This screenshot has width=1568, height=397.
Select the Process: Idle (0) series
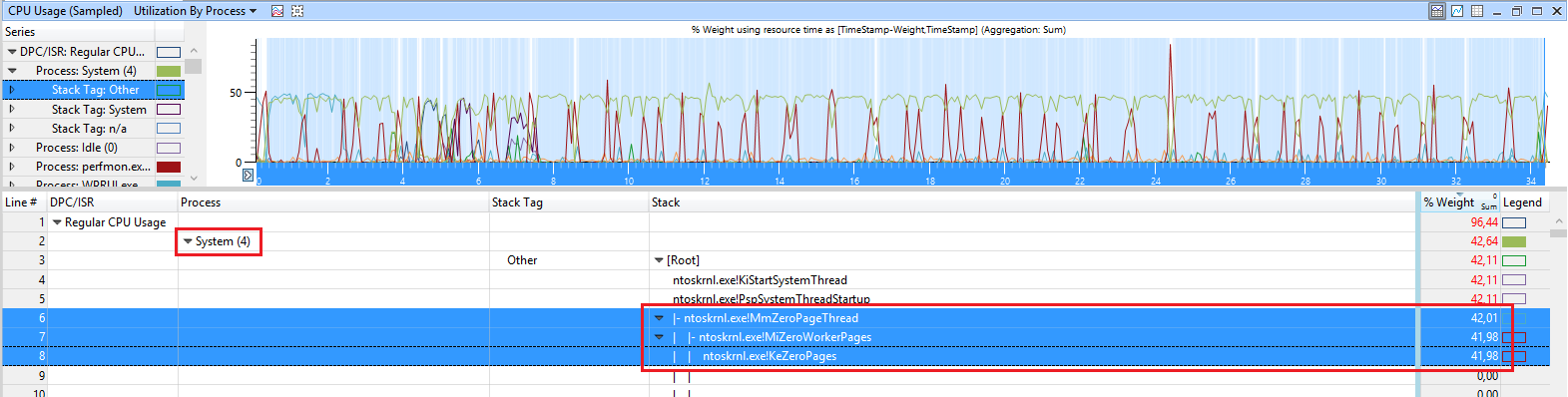(77, 148)
